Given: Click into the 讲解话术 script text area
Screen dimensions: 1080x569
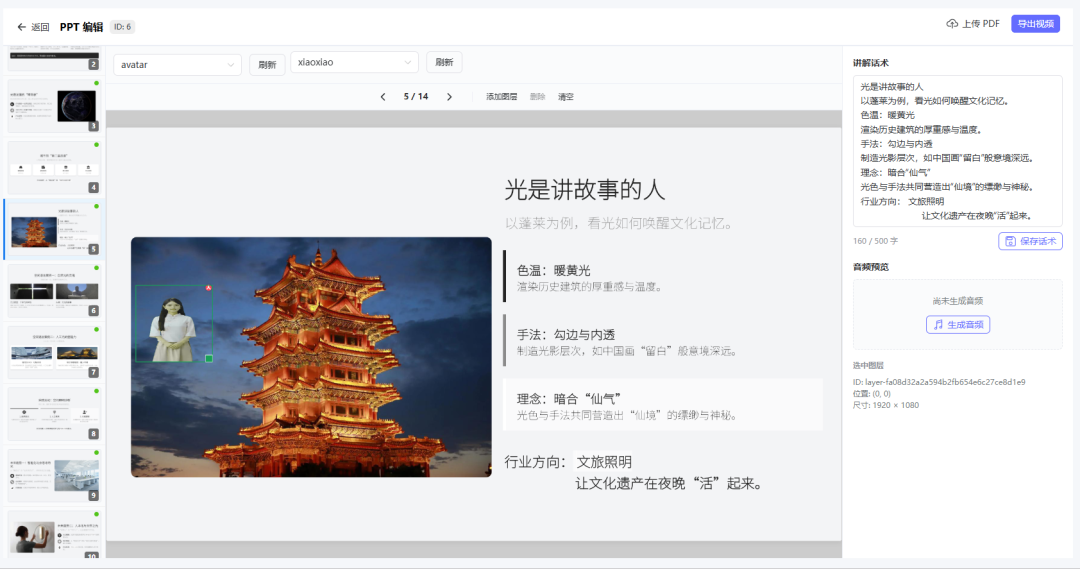Looking at the screenshot, I should coord(957,151).
